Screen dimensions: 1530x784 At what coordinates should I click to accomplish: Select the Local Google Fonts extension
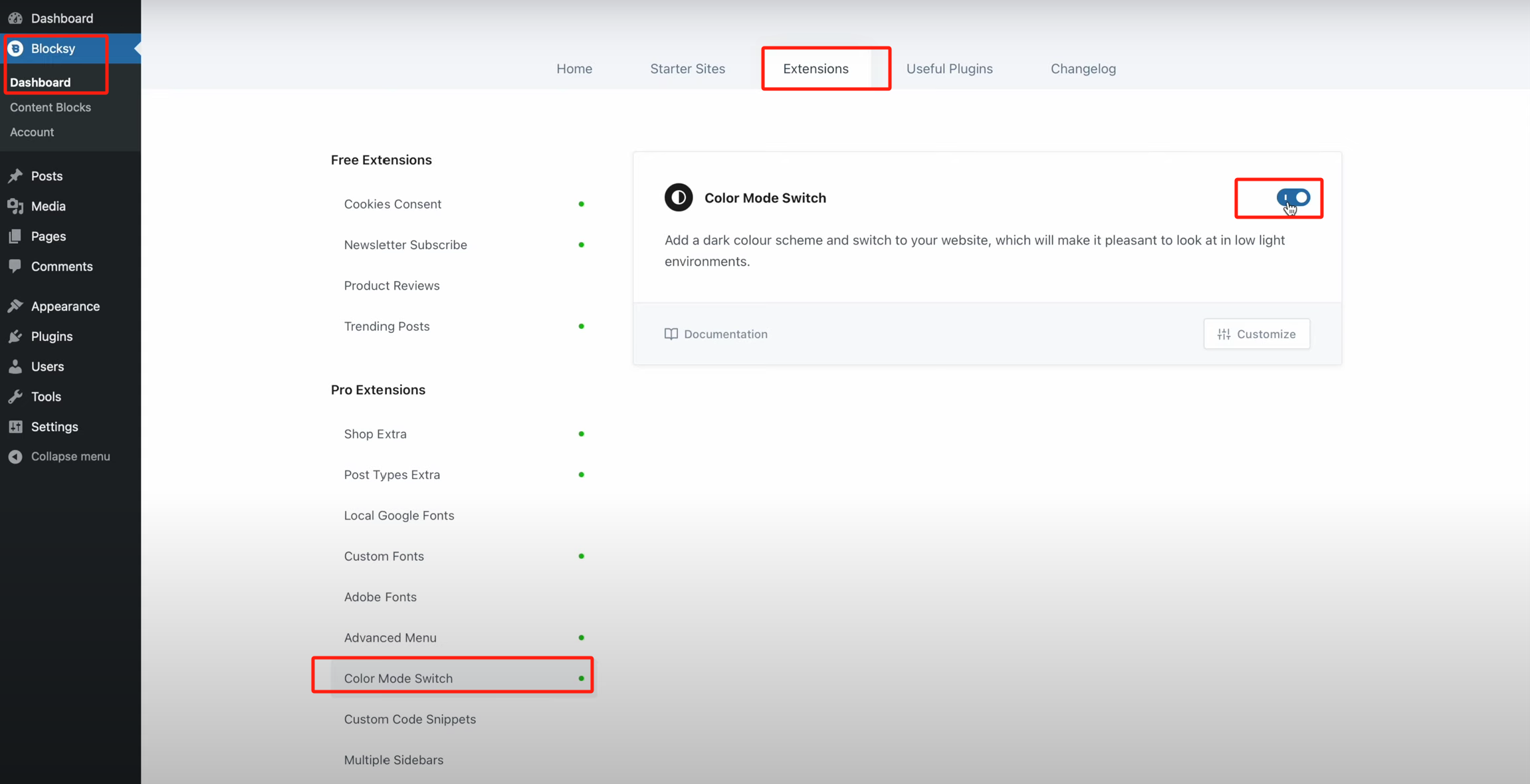point(399,516)
